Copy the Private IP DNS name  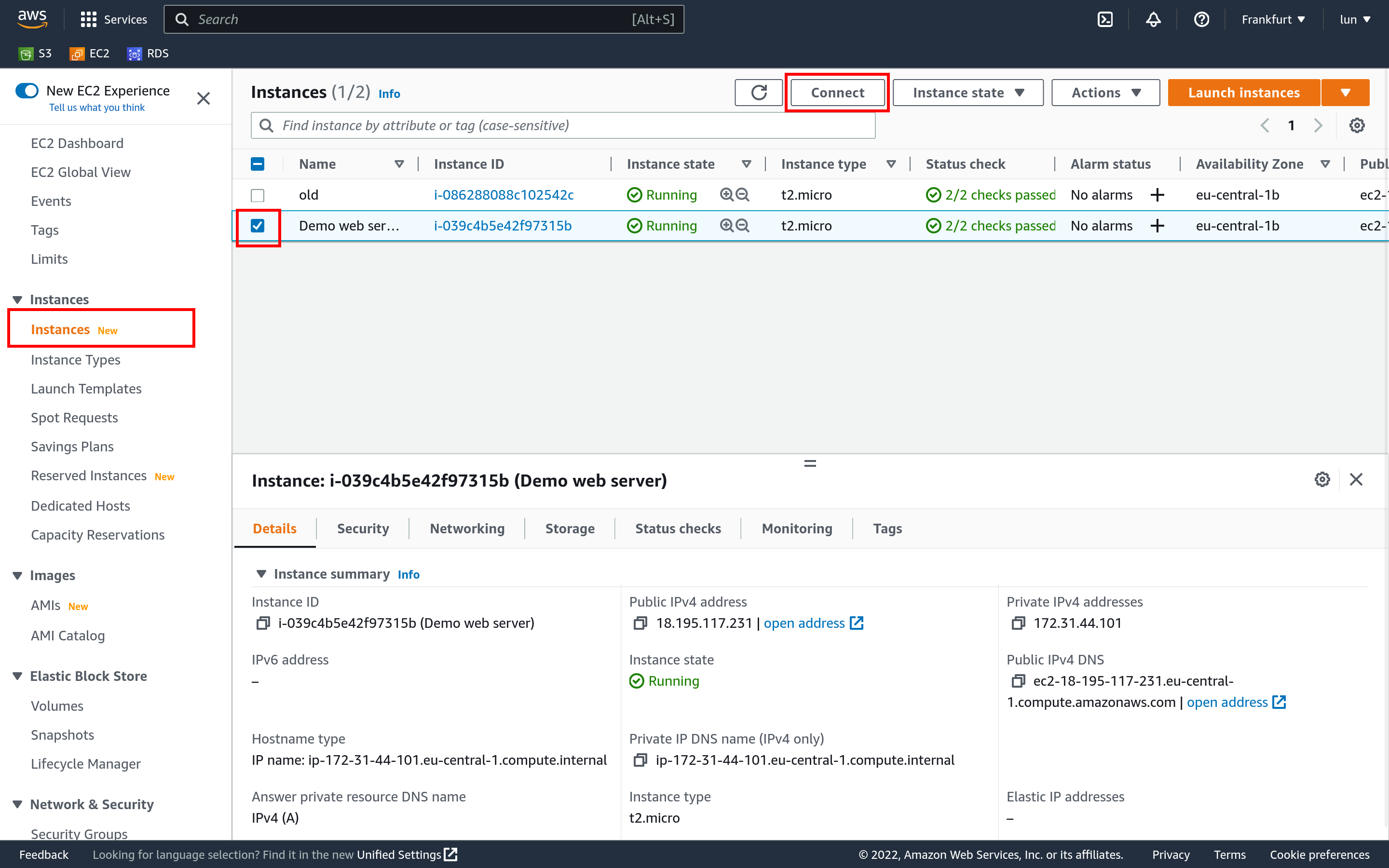tap(640, 760)
